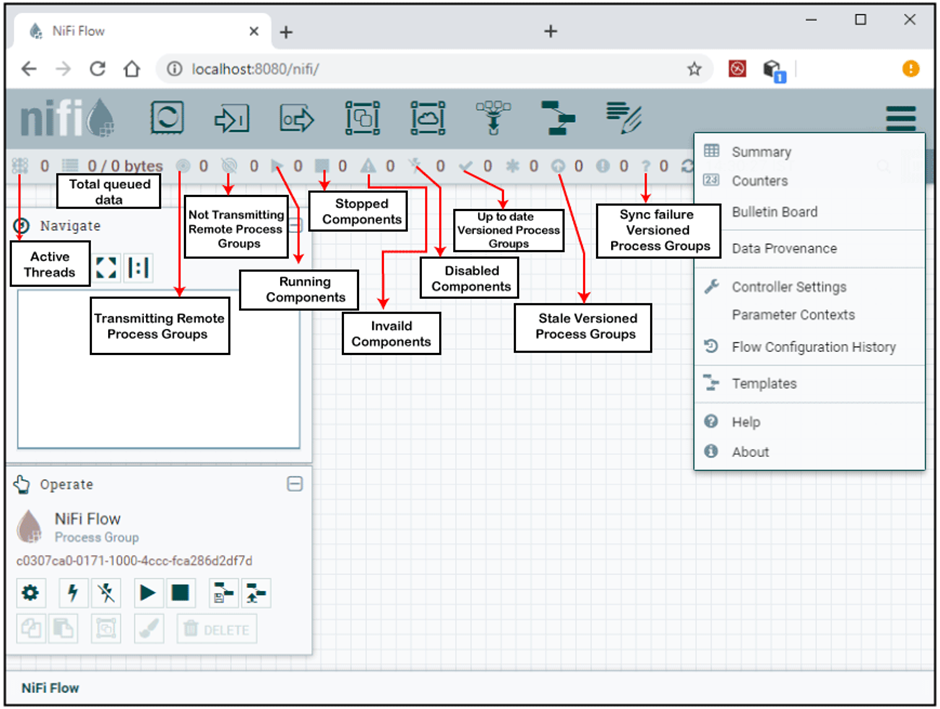940x709 pixels.
Task: Enable components with lightning bolt icon
Action: 73,593
